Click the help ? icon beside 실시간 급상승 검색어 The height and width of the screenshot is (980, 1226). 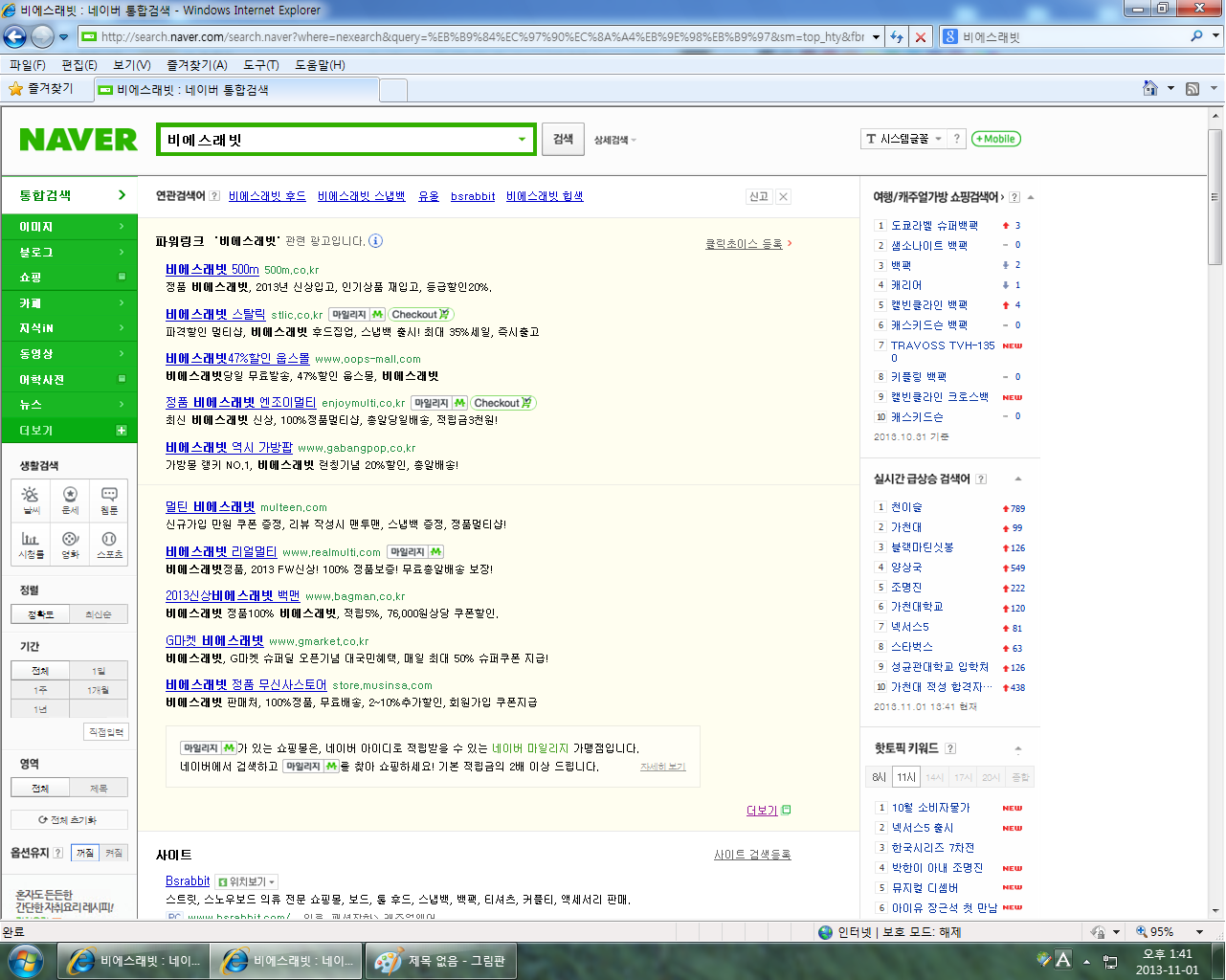pos(981,479)
